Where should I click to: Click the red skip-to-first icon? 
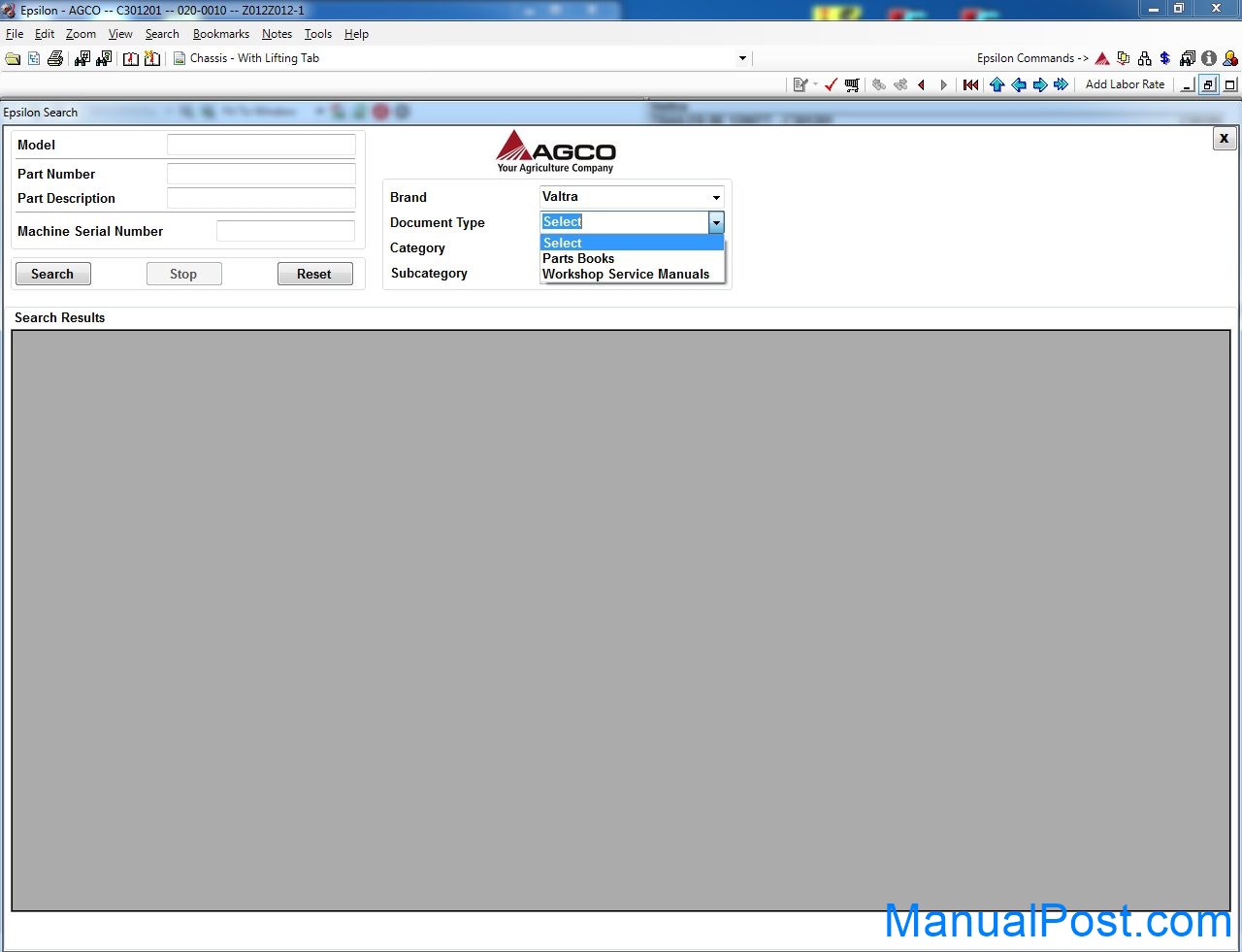970,84
